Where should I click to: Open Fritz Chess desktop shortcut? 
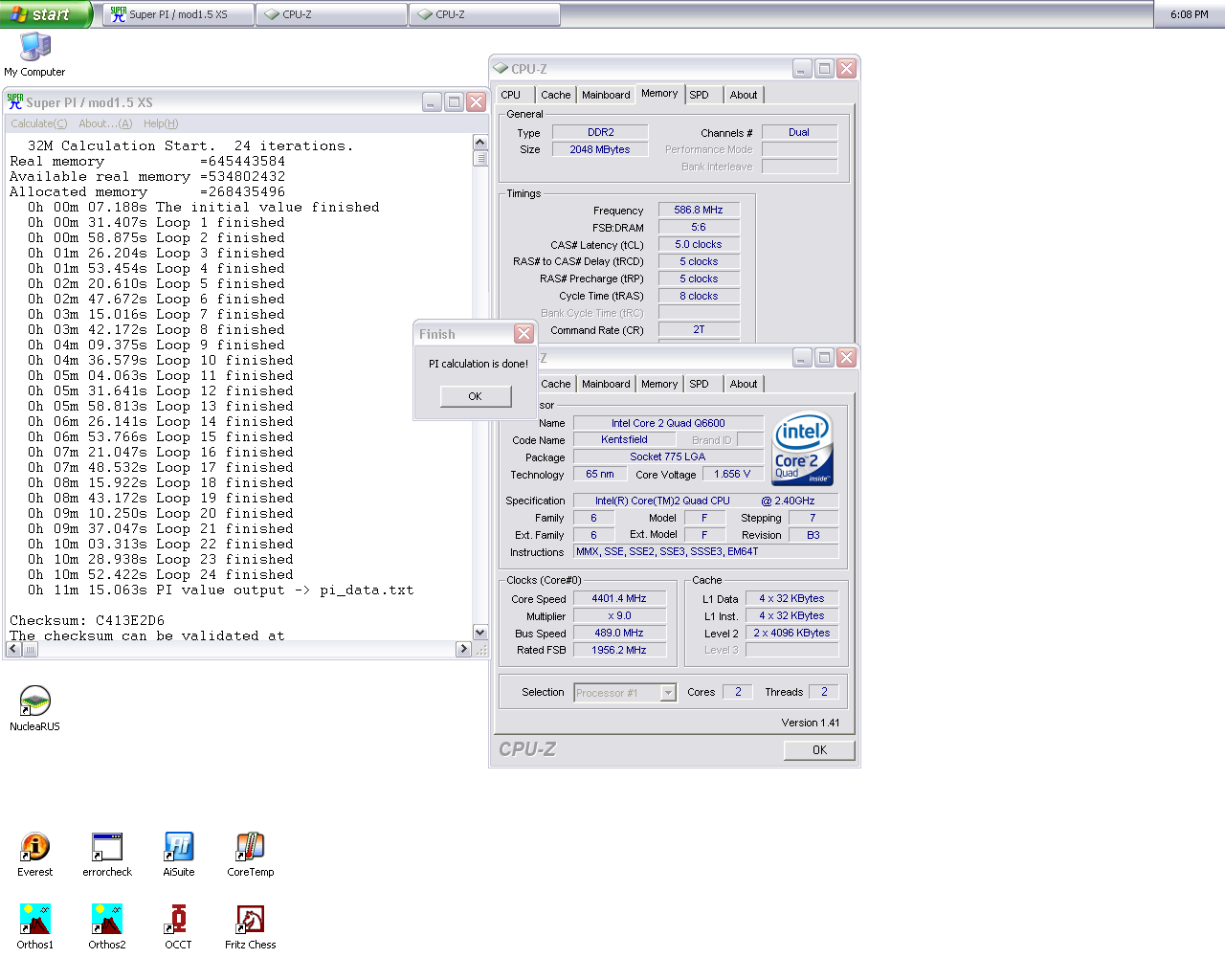pos(251,926)
